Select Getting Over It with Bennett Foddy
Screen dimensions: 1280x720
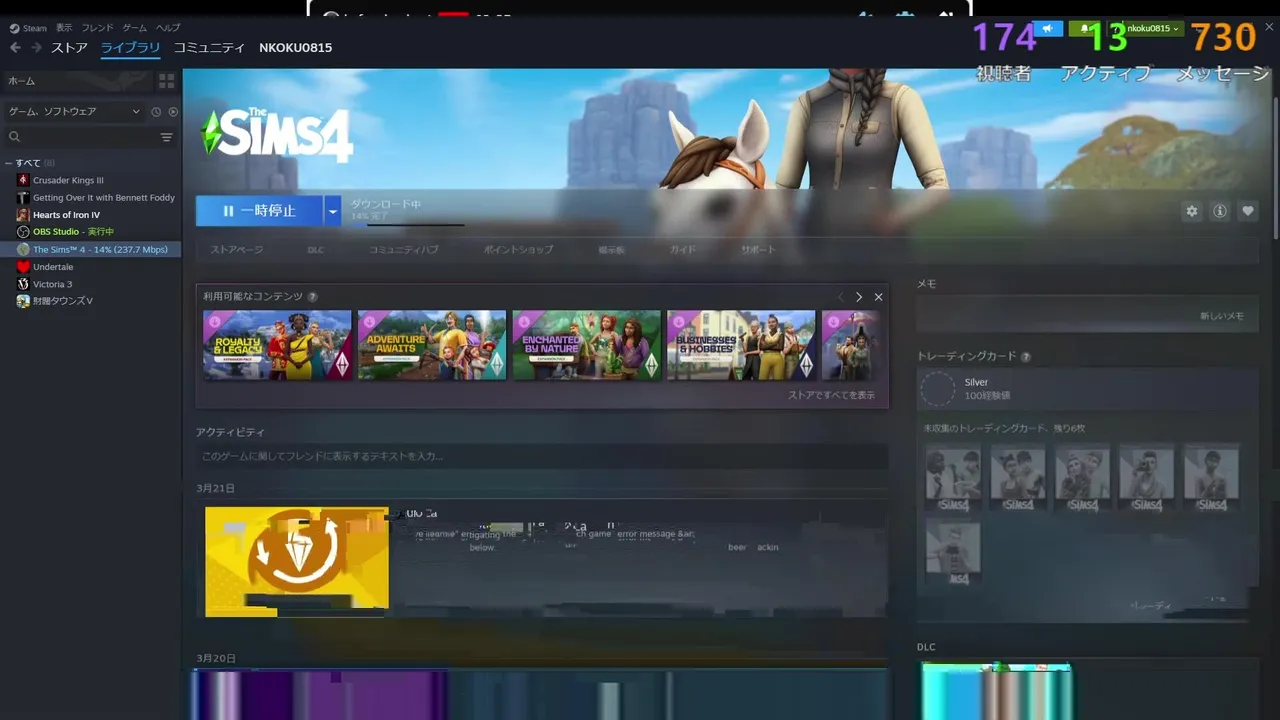click(104, 198)
